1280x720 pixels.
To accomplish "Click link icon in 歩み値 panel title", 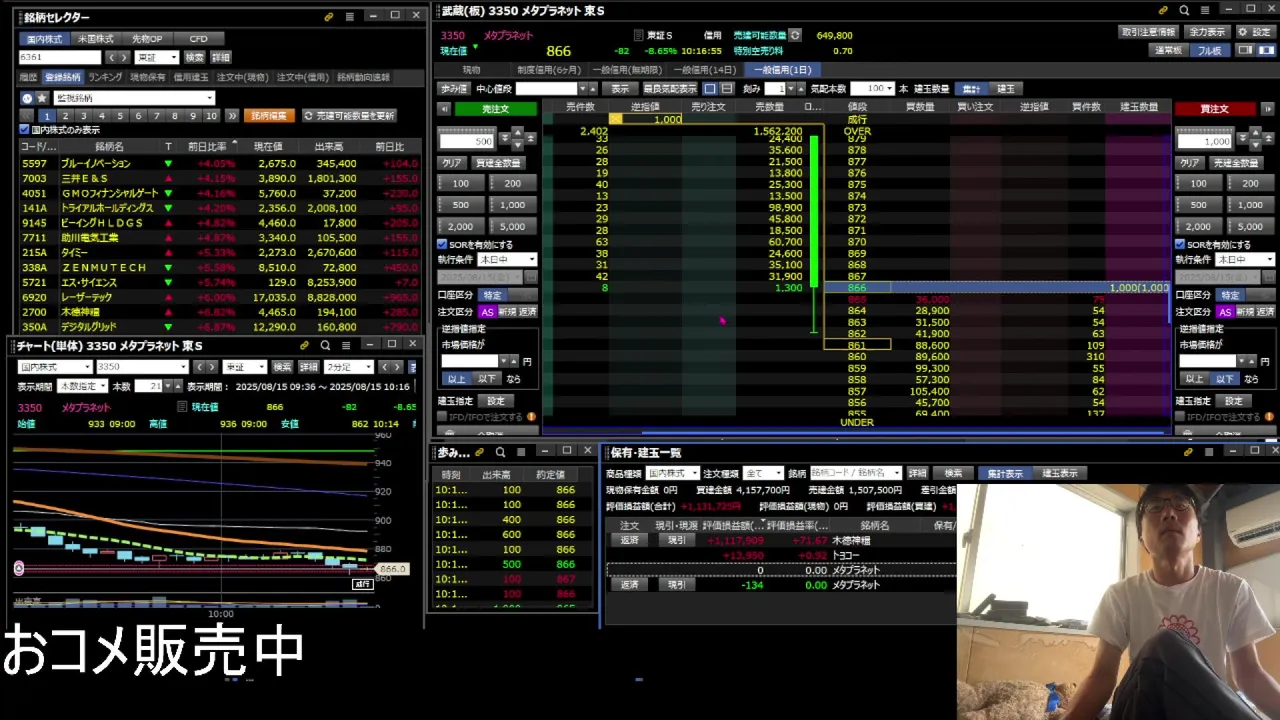I will pos(480,452).
